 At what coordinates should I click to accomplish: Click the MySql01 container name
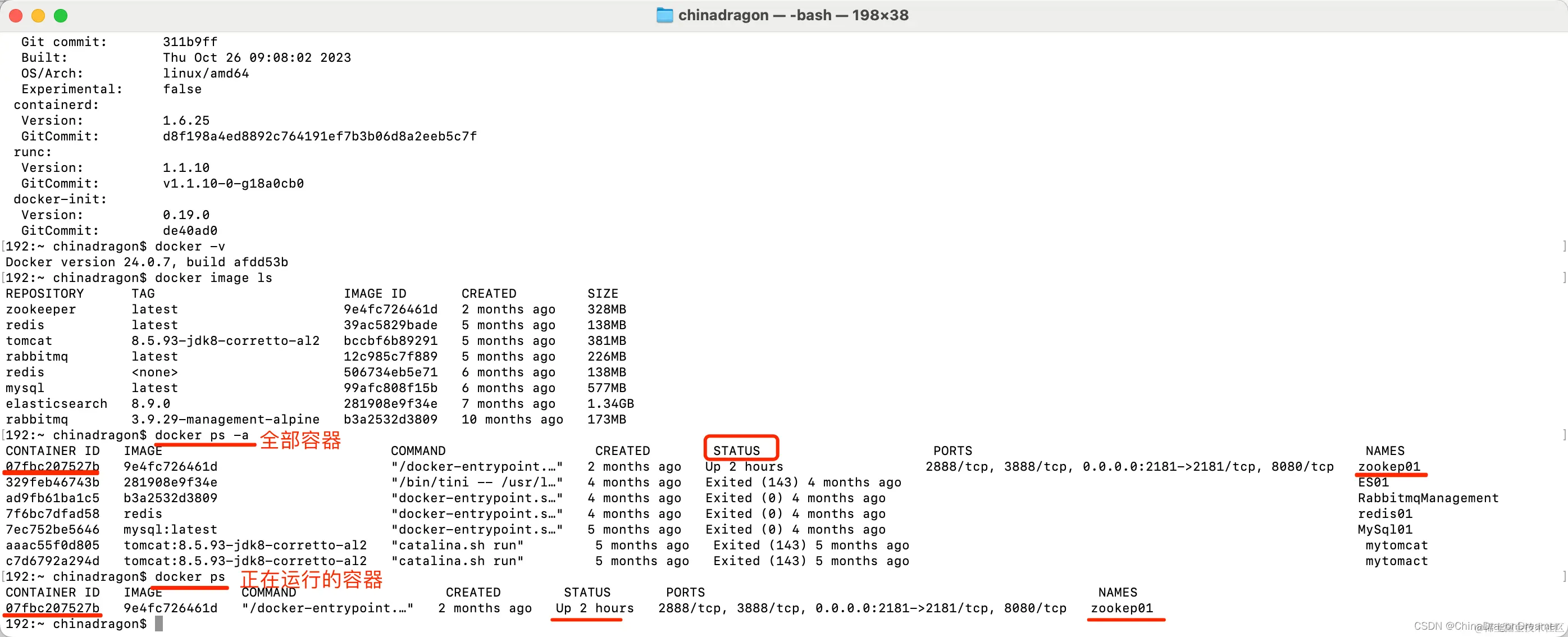pyautogui.click(x=1384, y=529)
